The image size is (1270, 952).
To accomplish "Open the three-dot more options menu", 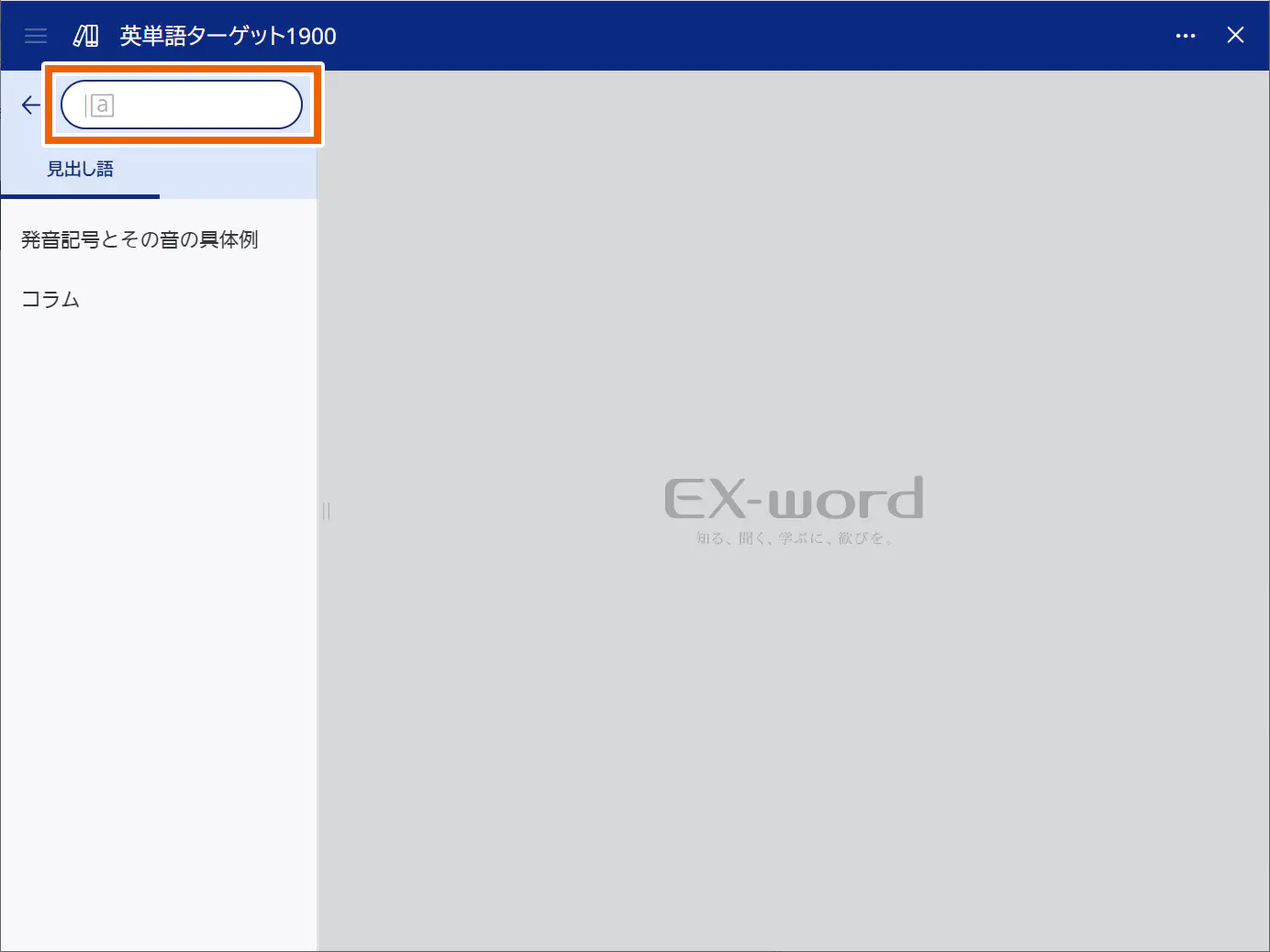I will tap(1186, 36).
